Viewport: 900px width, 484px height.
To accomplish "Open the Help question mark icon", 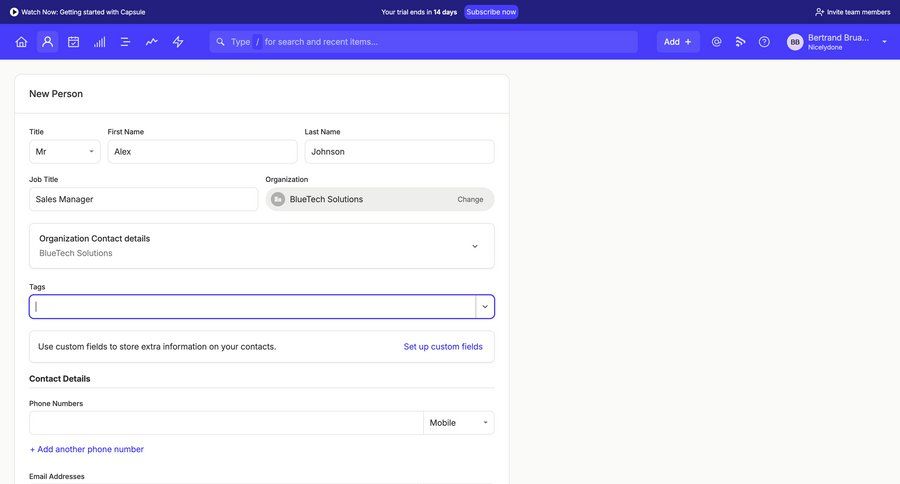I will 764,42.
